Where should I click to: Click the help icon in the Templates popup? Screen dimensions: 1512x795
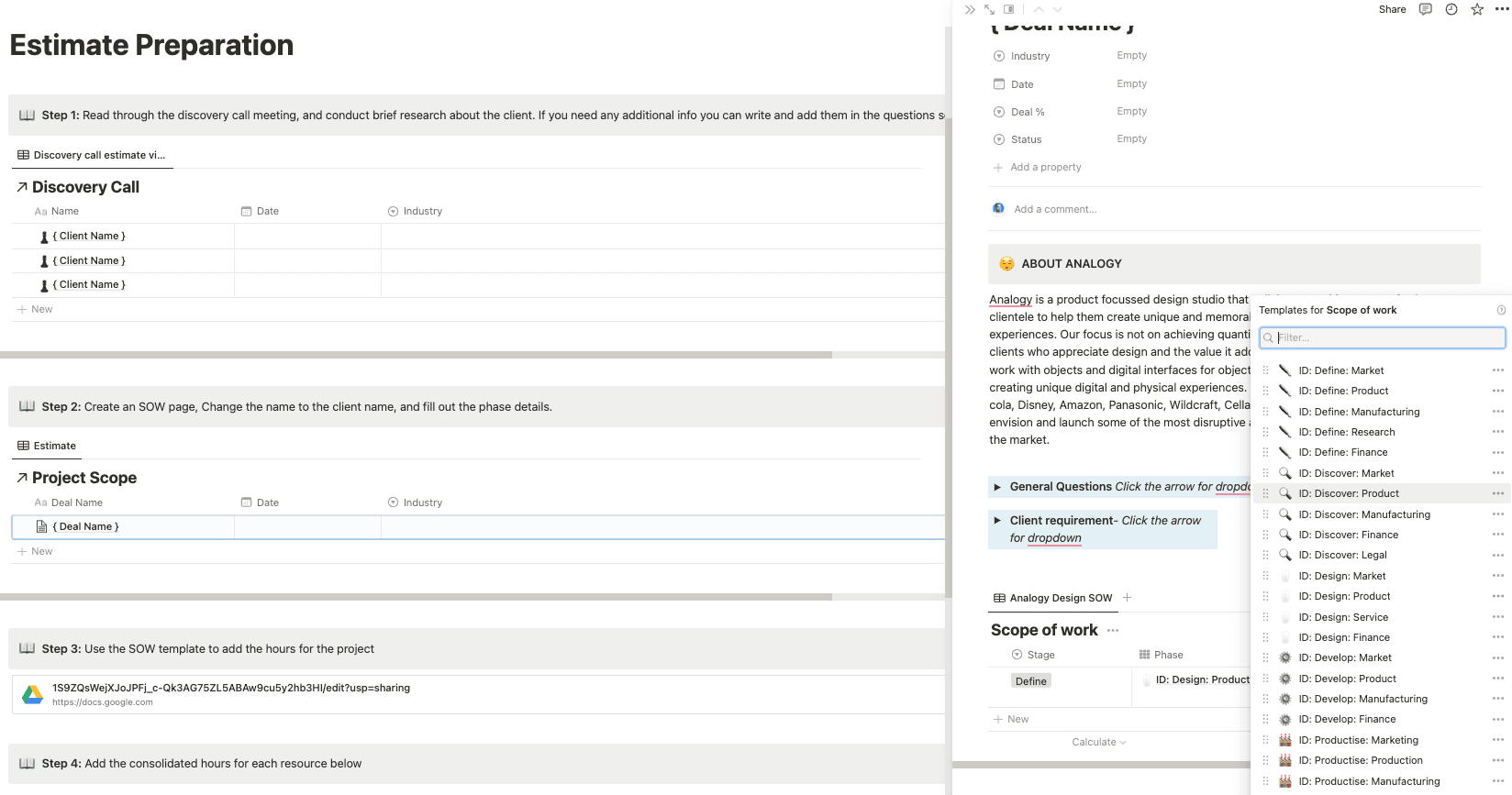point(1501,310)
